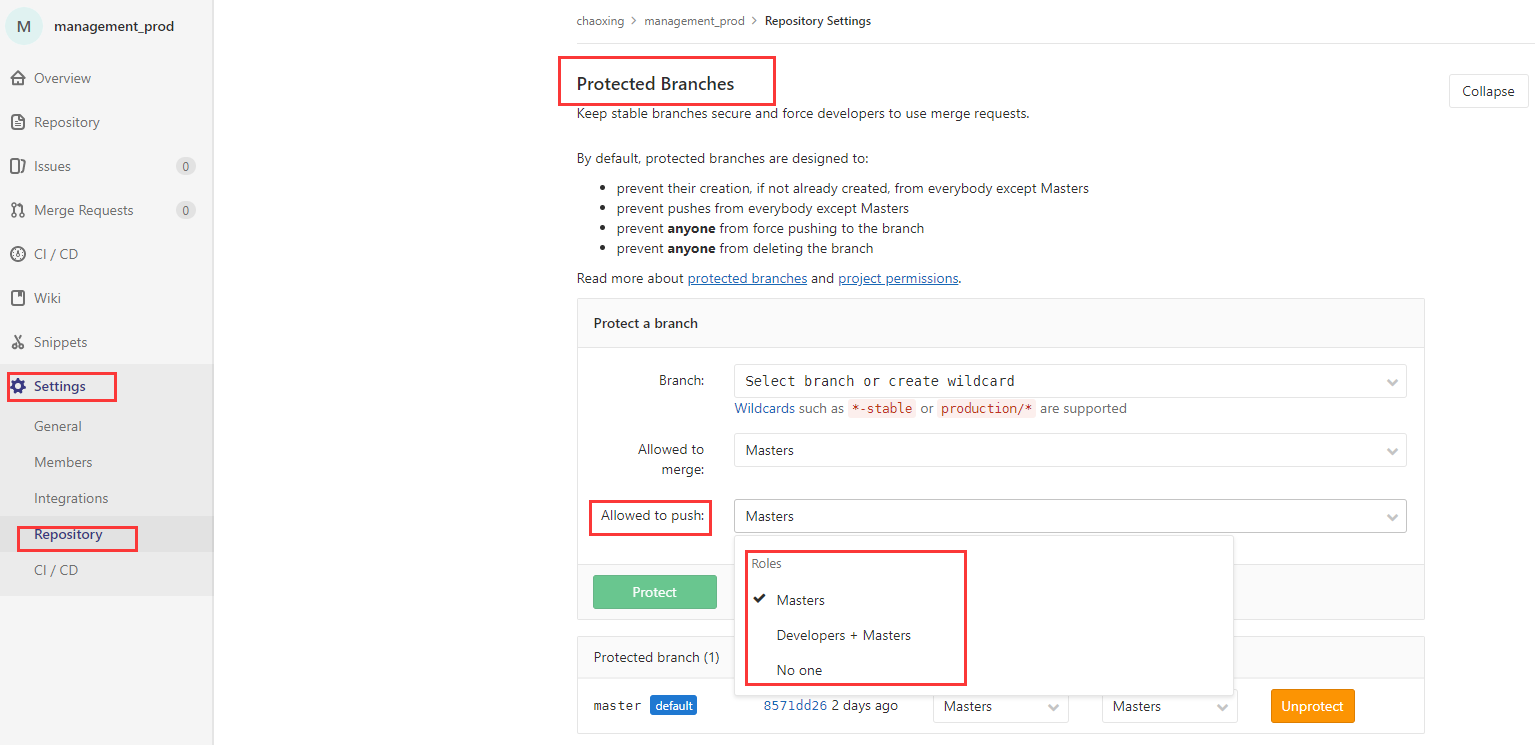
Task: Open the Wildcards help link
Action: (764, 408)
